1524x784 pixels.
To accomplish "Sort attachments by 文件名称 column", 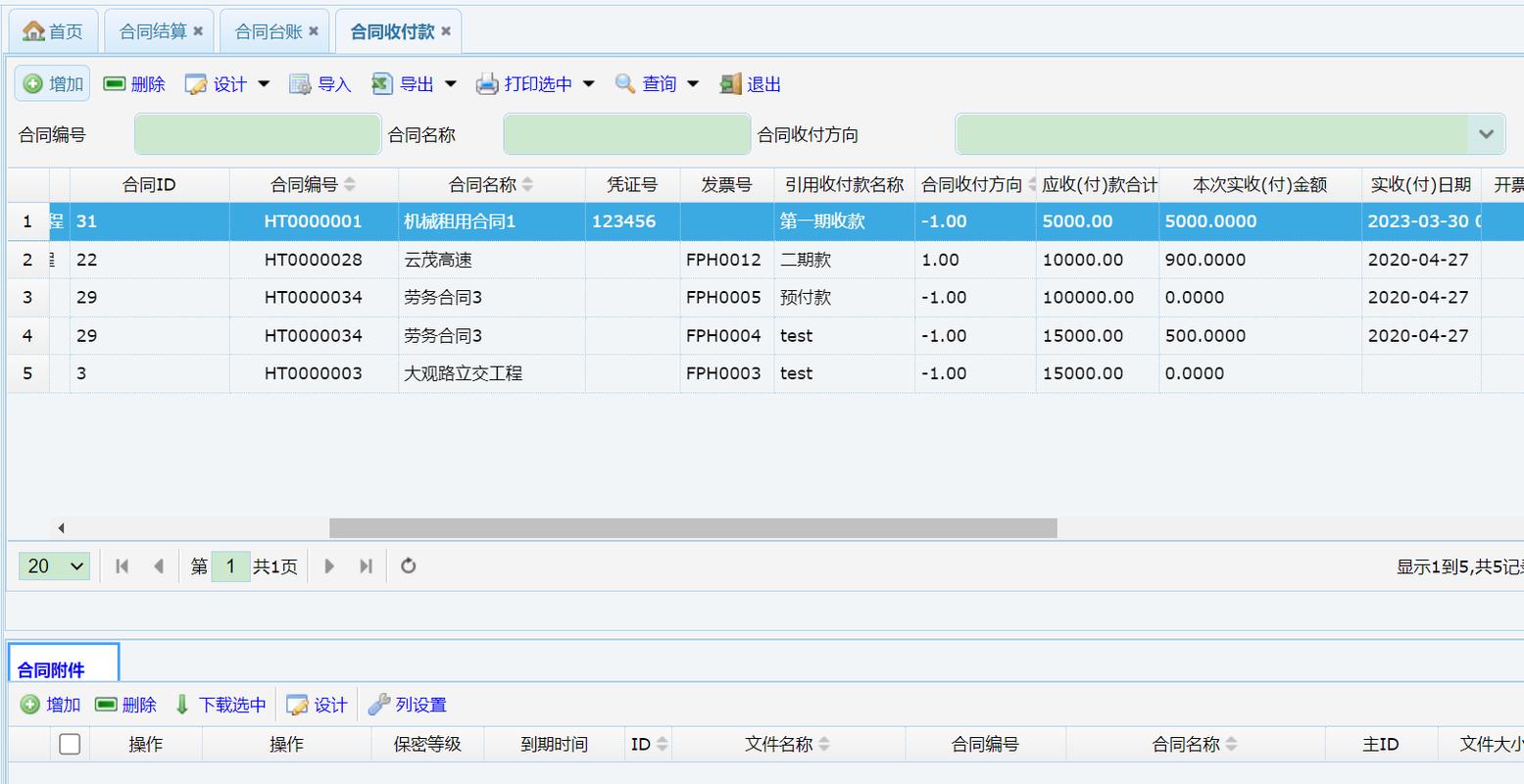I will coord(788,744).
